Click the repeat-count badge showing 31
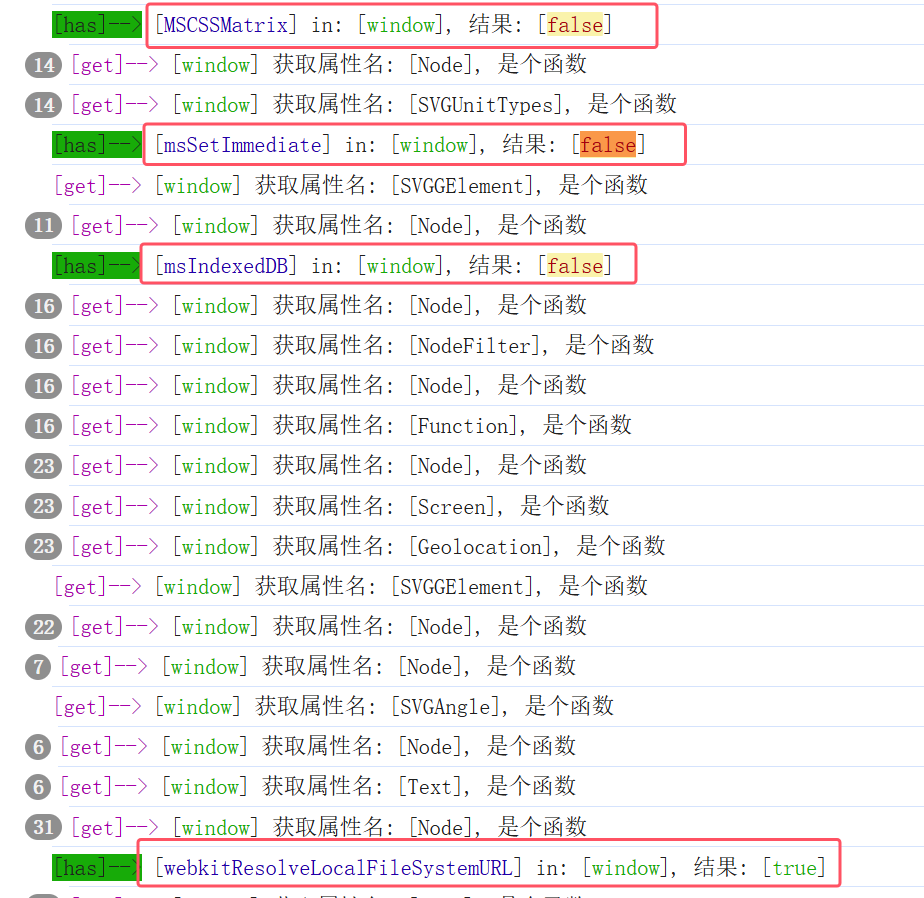The width and height of the screenshot is (924, 898). point(43,828)
